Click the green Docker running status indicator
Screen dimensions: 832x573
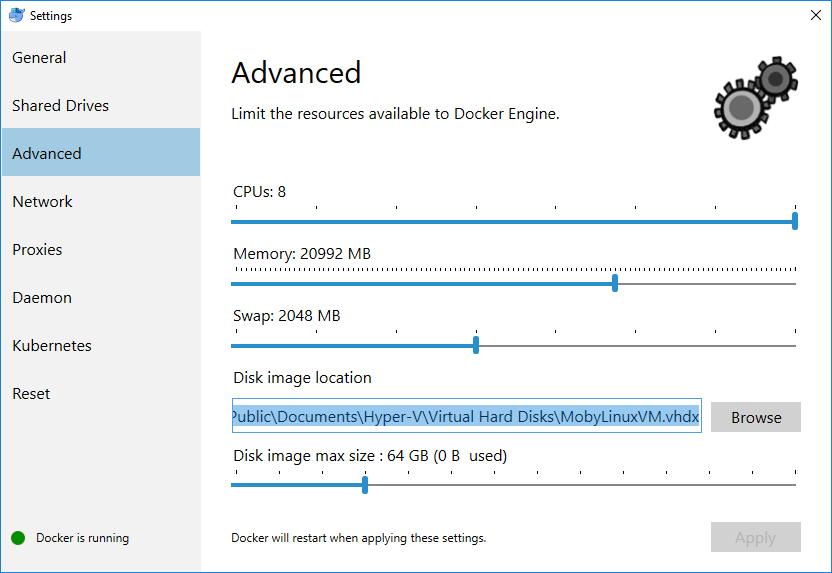[x=18, y=538]
